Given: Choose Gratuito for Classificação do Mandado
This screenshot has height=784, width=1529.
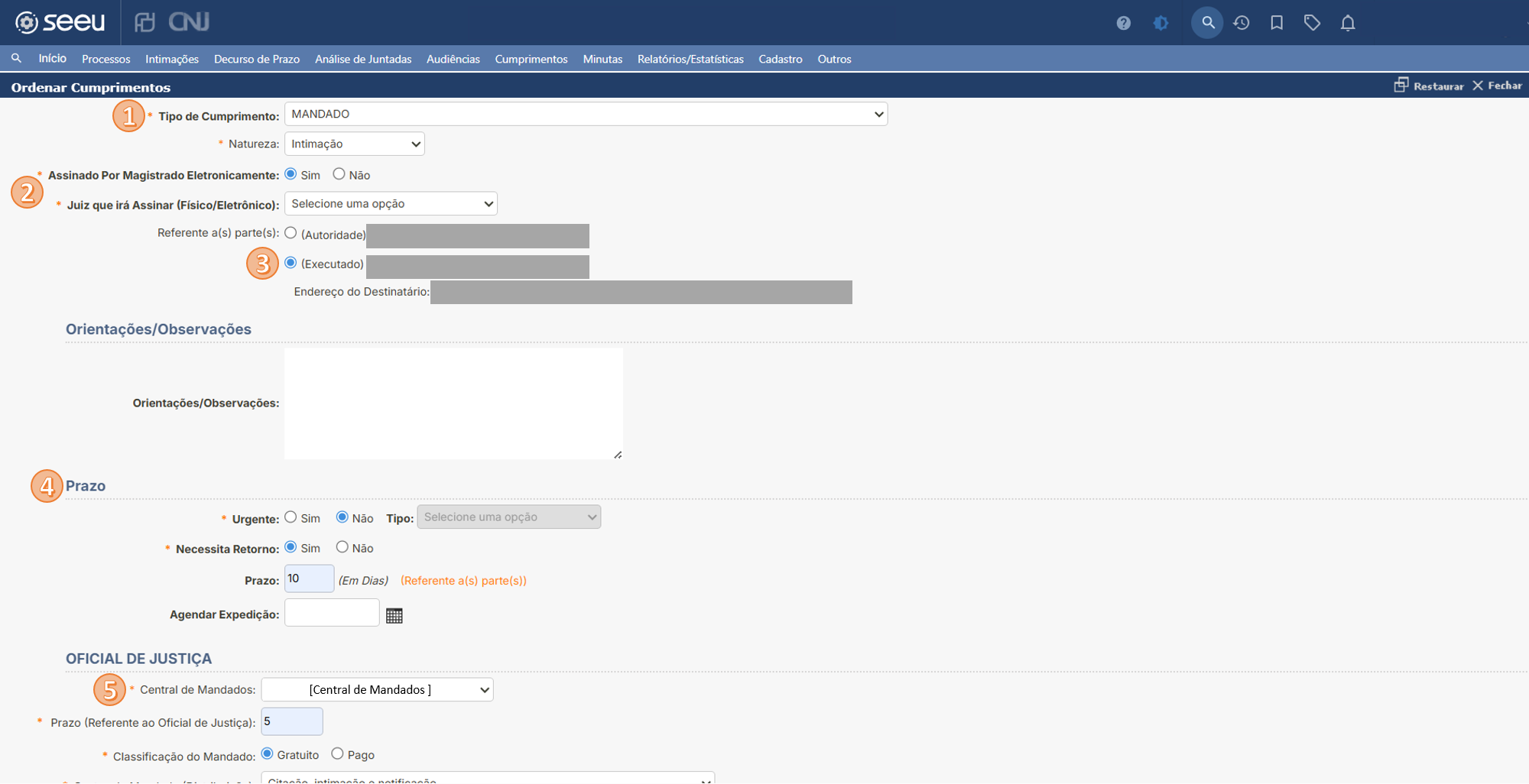Looking at the screenshot, I should click(x=267, y=753).
